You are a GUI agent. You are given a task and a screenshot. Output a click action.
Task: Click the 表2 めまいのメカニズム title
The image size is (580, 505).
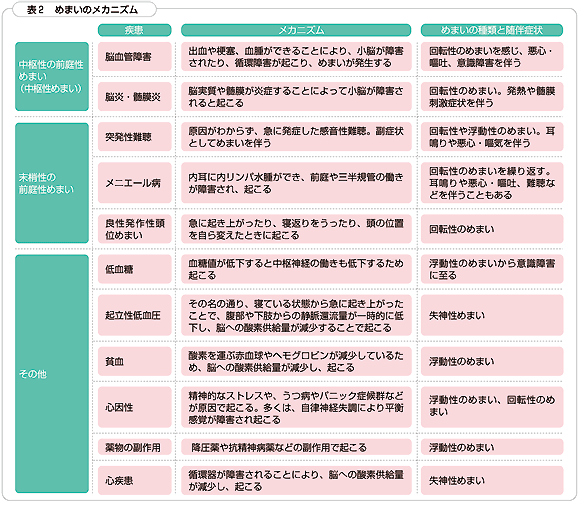click(x=82, y=10)
